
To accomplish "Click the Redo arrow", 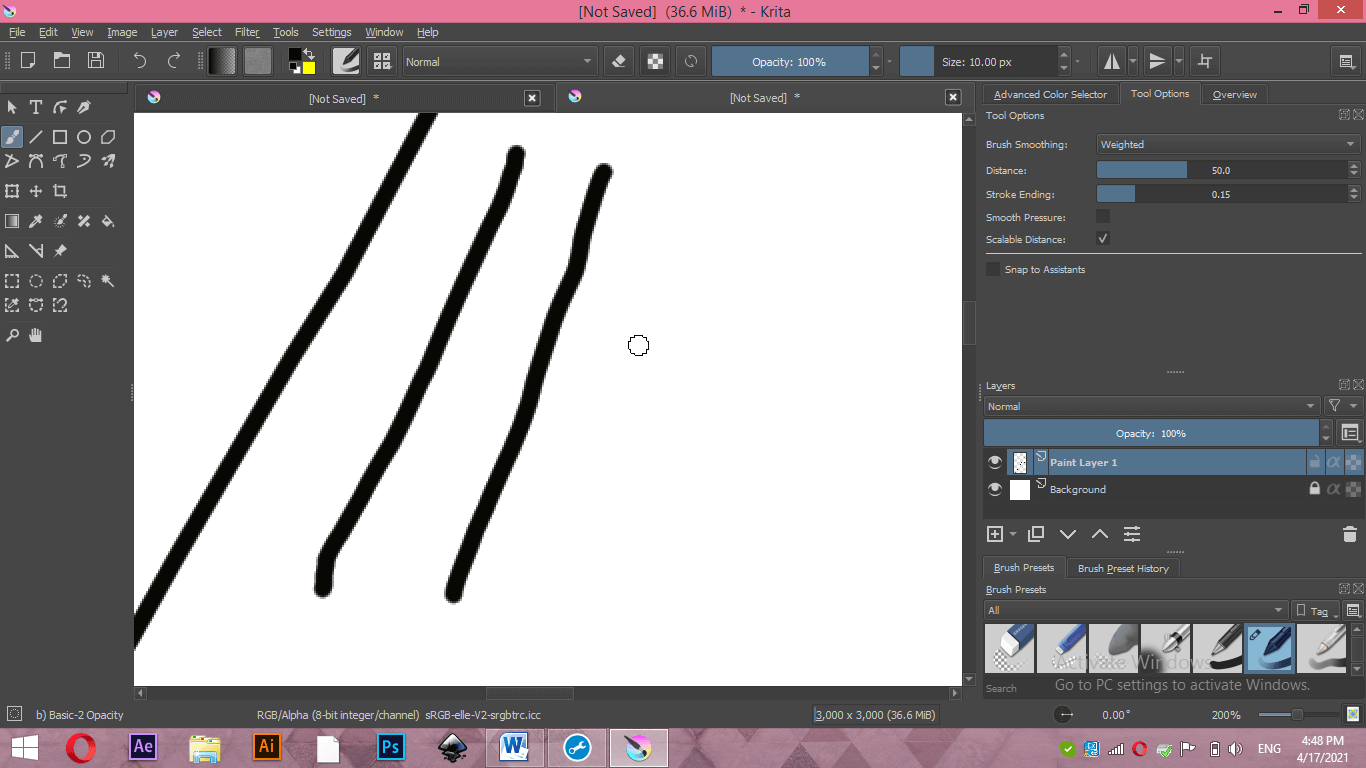I will point(174,61).
